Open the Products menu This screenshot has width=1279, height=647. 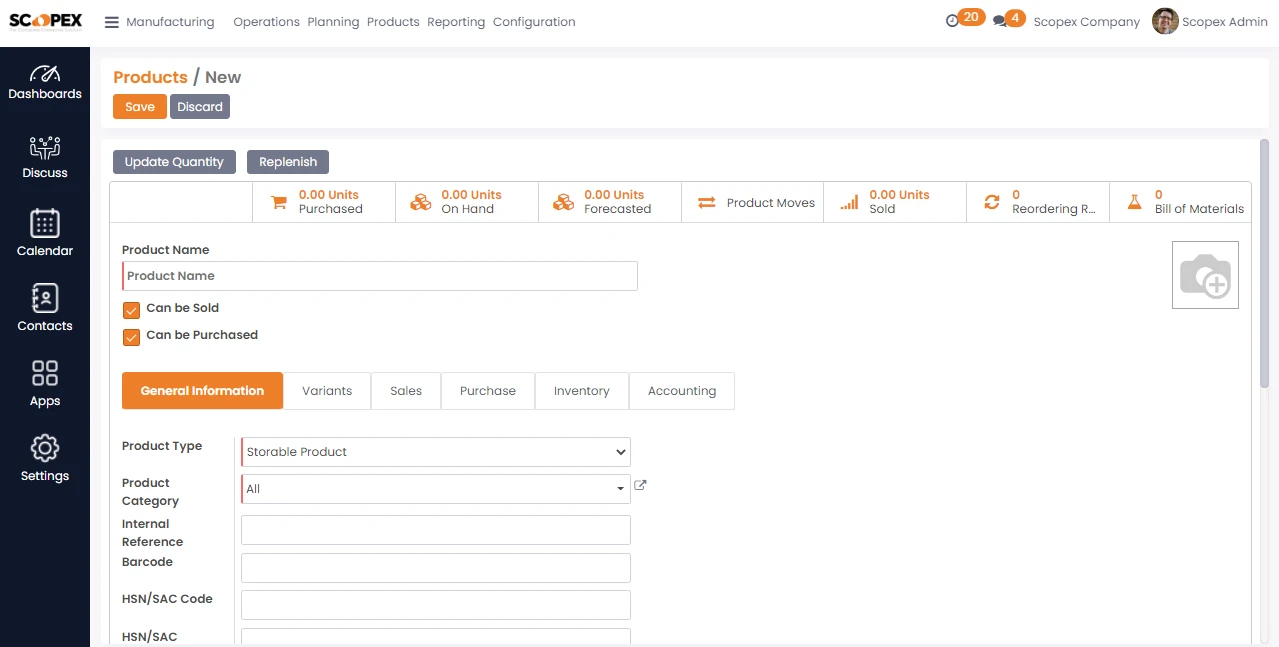pos(393,22)
